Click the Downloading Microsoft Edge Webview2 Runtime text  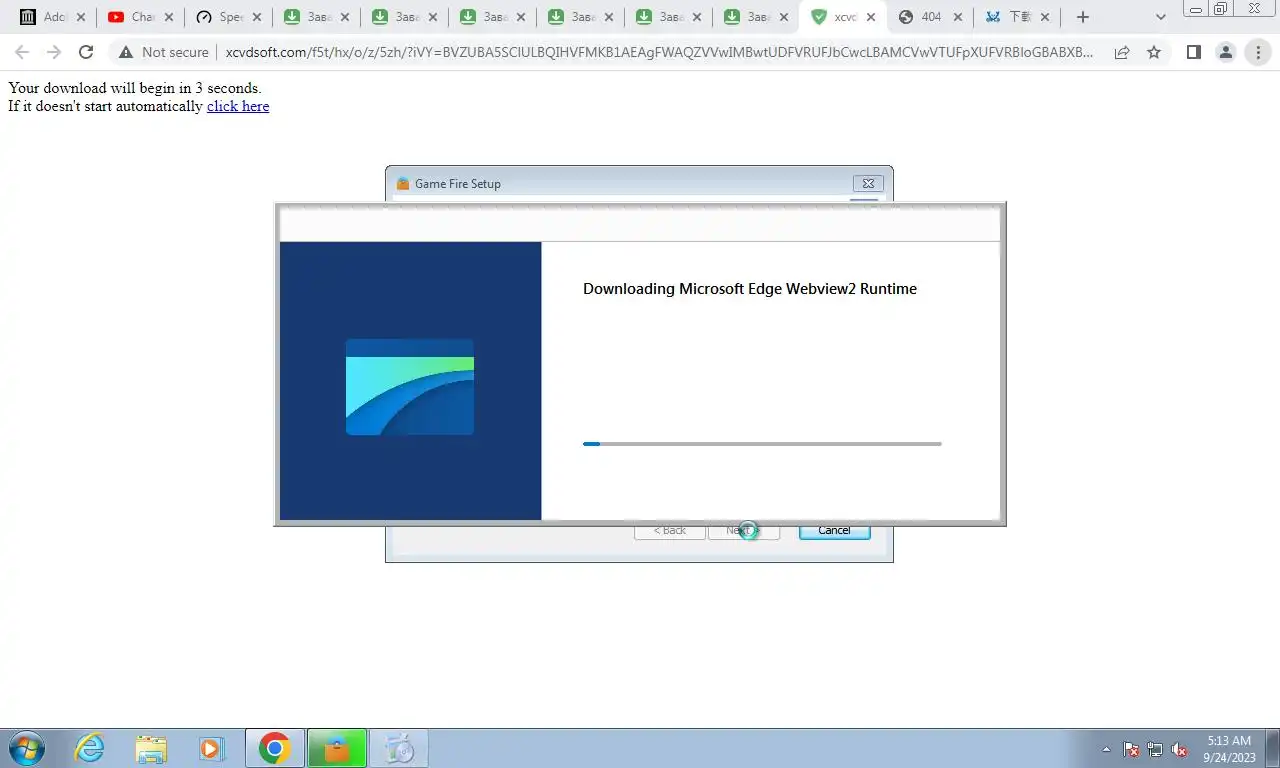coord(750,289)
